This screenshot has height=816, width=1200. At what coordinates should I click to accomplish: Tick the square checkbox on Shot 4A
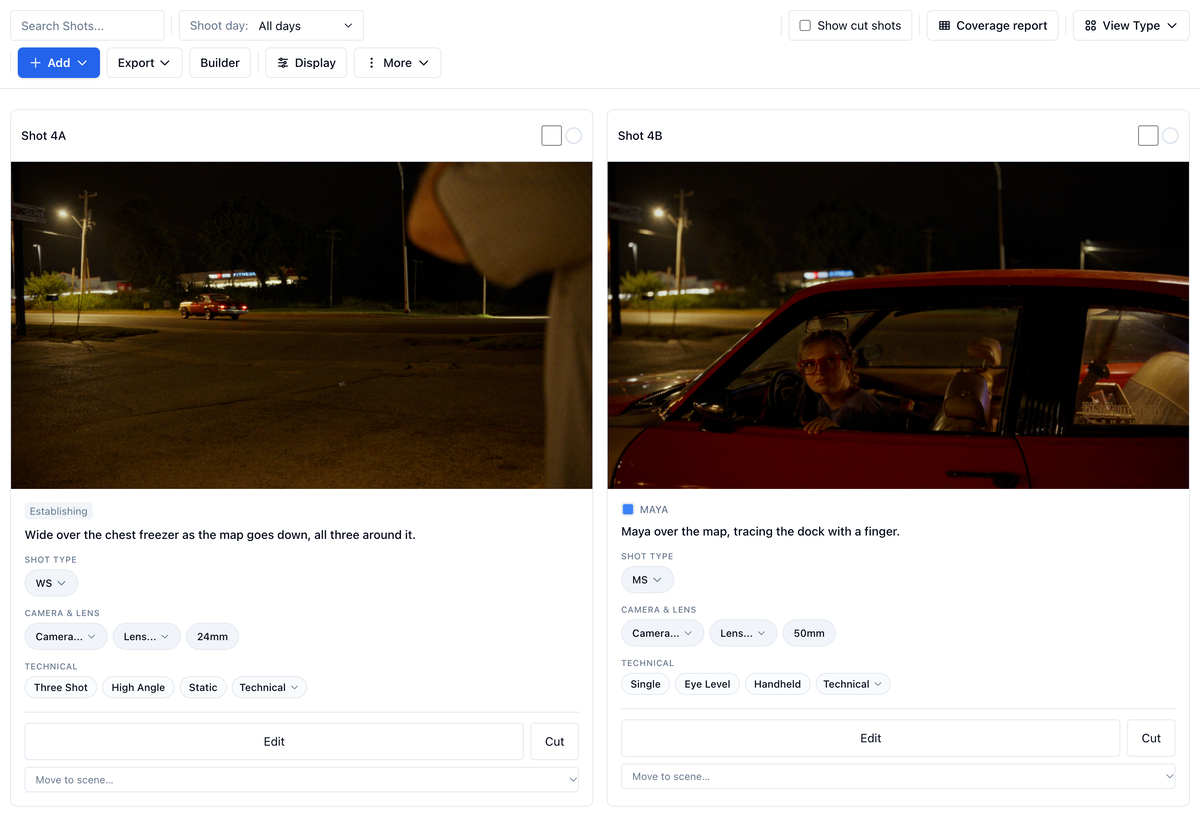click(x=551, y=135)
